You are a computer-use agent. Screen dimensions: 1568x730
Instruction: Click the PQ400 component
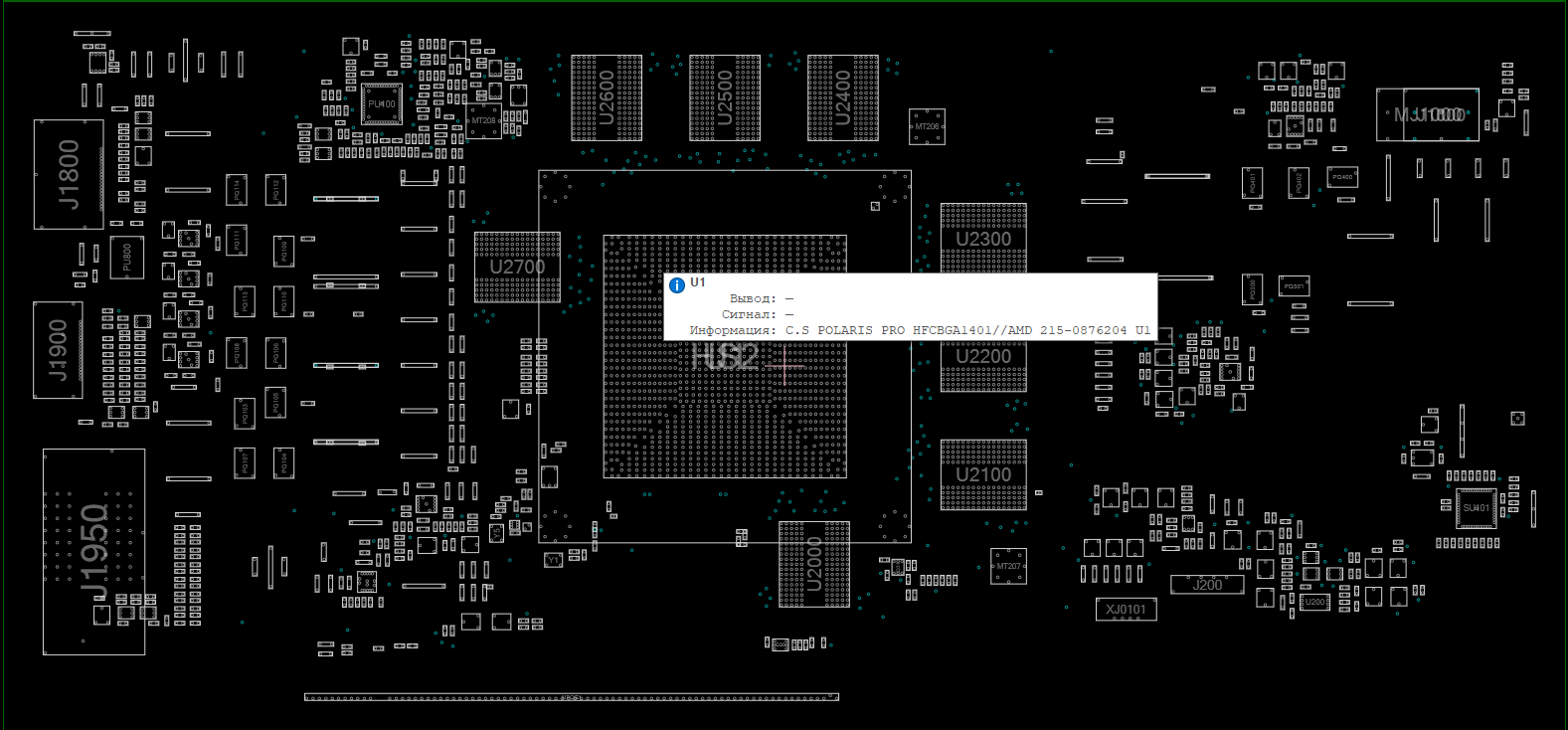pyautogui.click(x=1342, y=177)
